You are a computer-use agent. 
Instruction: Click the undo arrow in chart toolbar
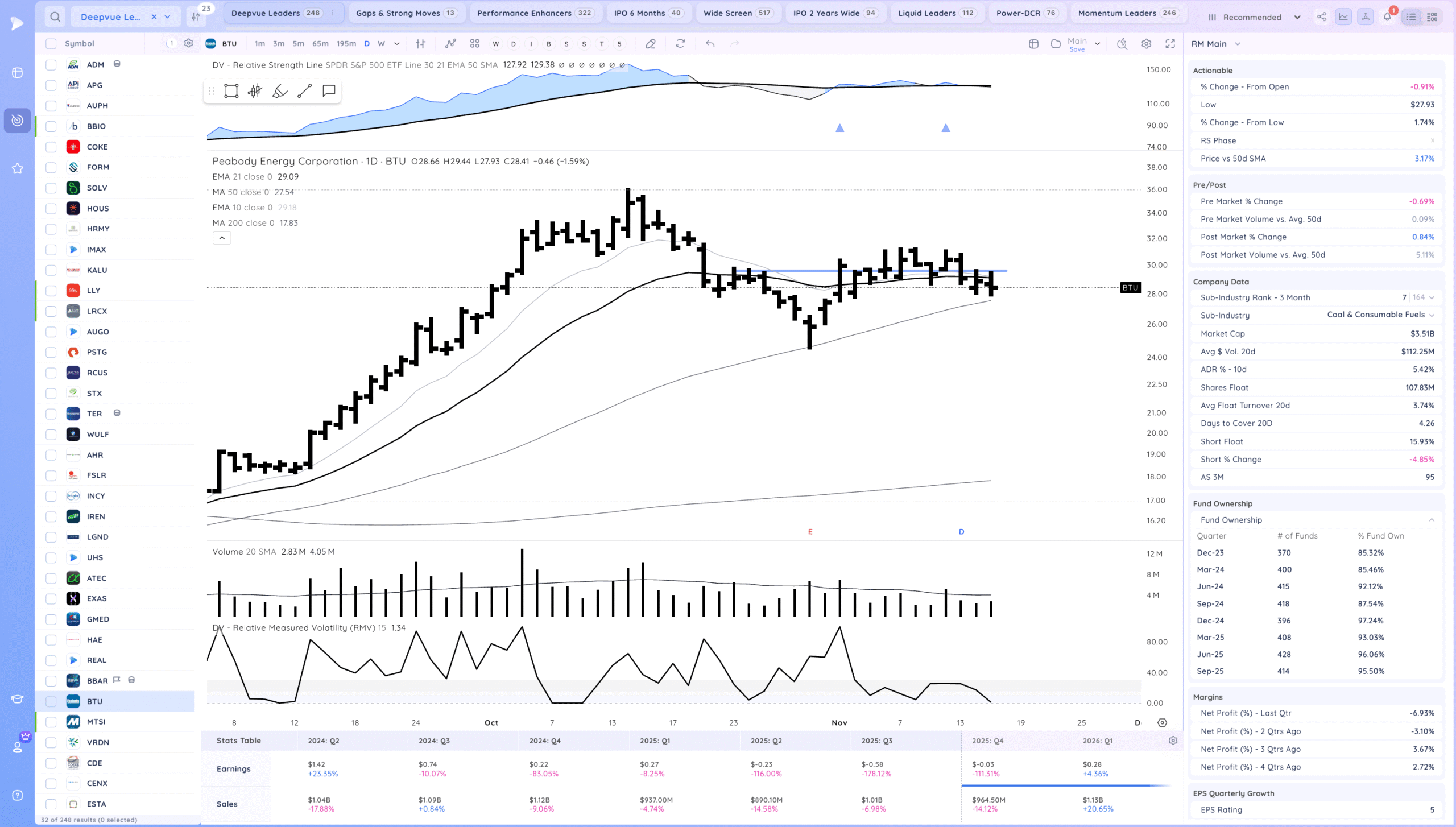pos(710,44)
